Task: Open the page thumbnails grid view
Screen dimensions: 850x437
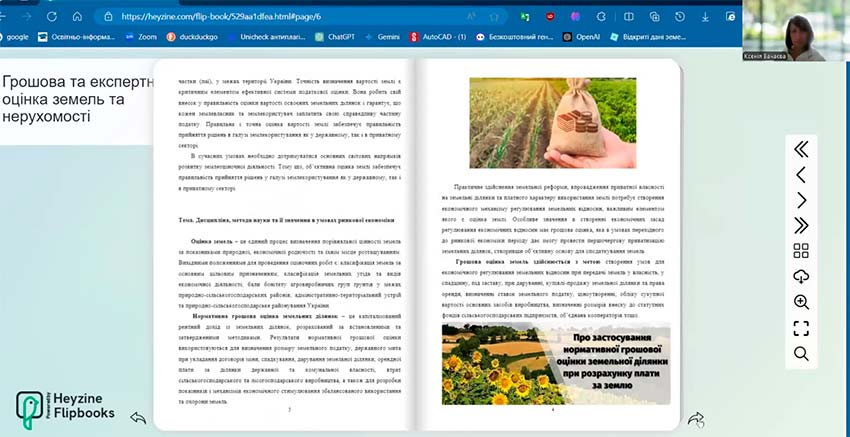Action: pos(801,251)
